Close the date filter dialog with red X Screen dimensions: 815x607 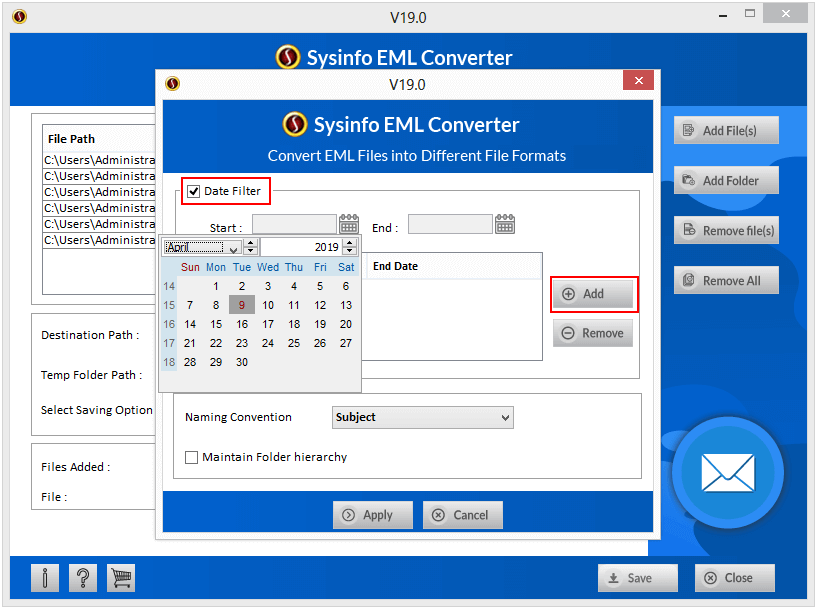pos(638,80)
